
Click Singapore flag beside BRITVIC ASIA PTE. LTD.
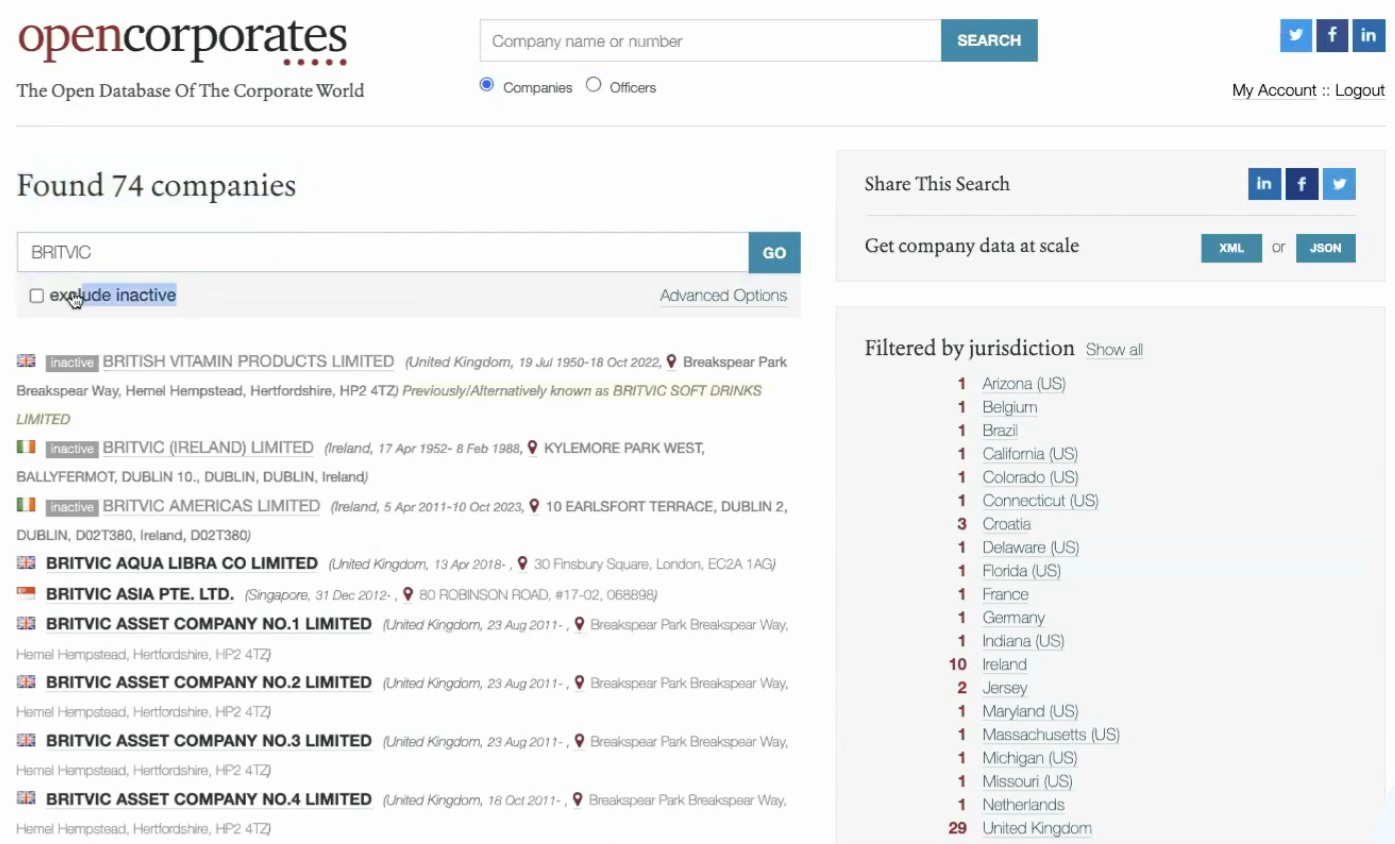point(26,593)
